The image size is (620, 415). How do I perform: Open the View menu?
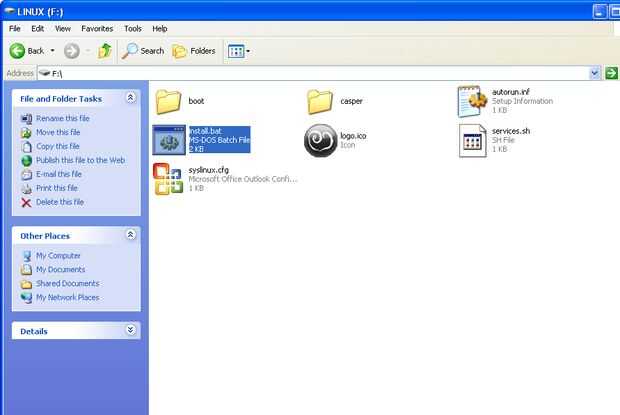(x=62, y=29)
